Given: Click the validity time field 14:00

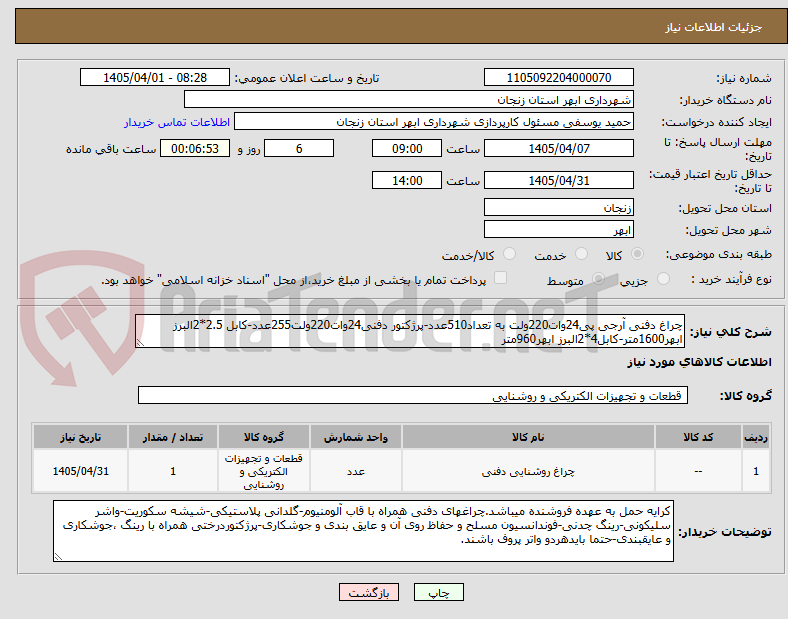Looking at the screenshot, I should point(407,180).
